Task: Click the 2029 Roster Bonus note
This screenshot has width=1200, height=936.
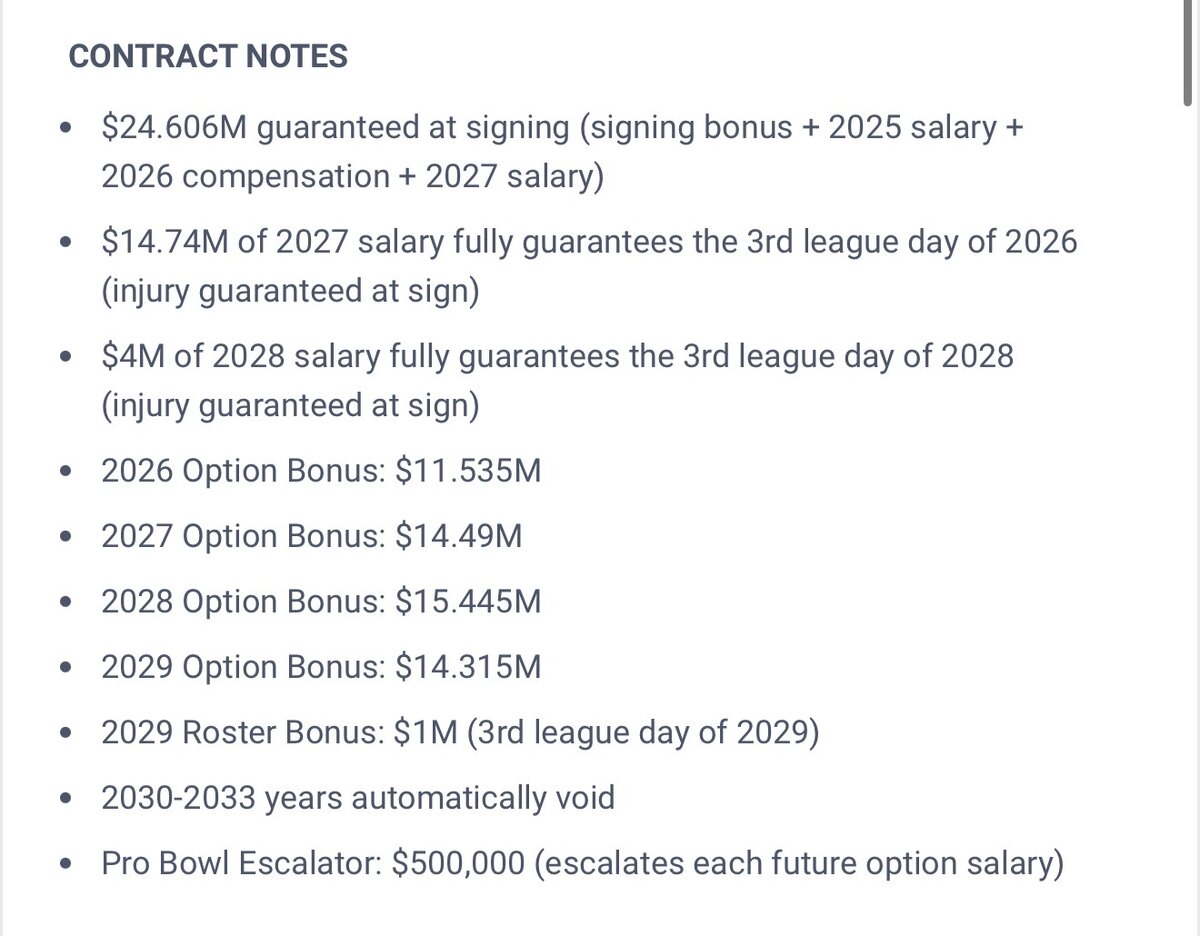Action: tap(460, 732)
